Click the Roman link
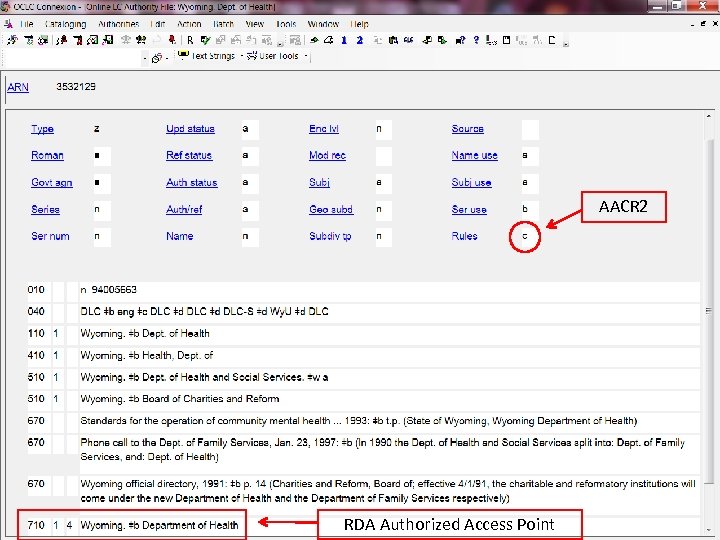This screenshot has width=720, height=540. (47, 156)
